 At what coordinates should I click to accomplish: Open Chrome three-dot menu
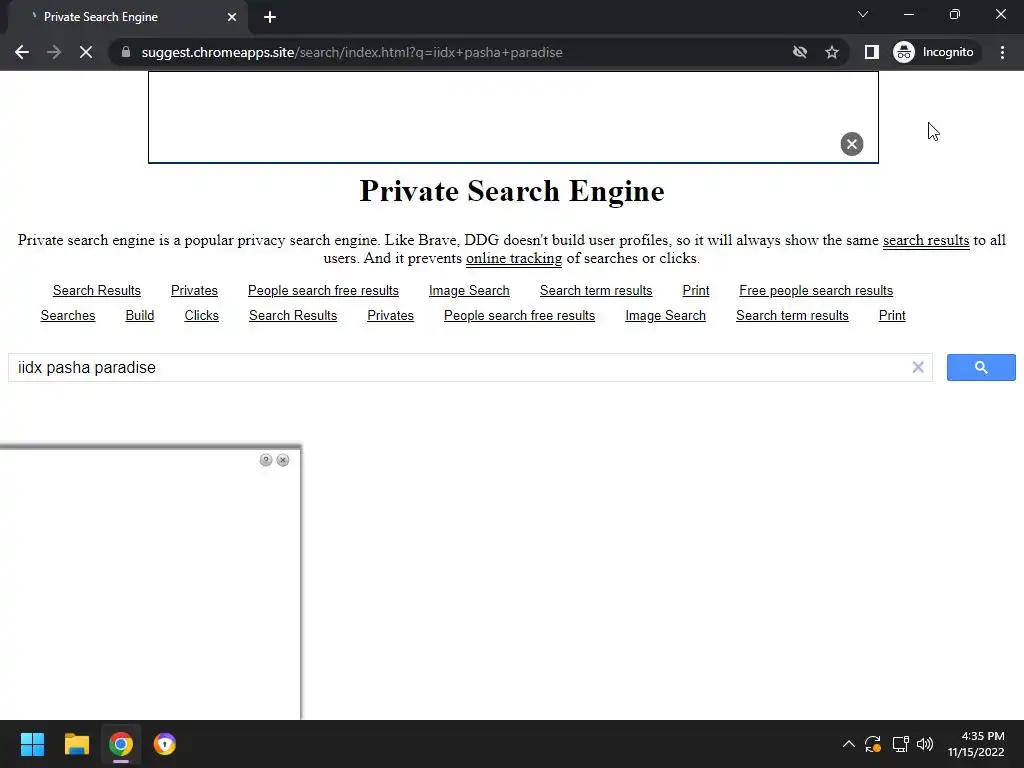1002,52
